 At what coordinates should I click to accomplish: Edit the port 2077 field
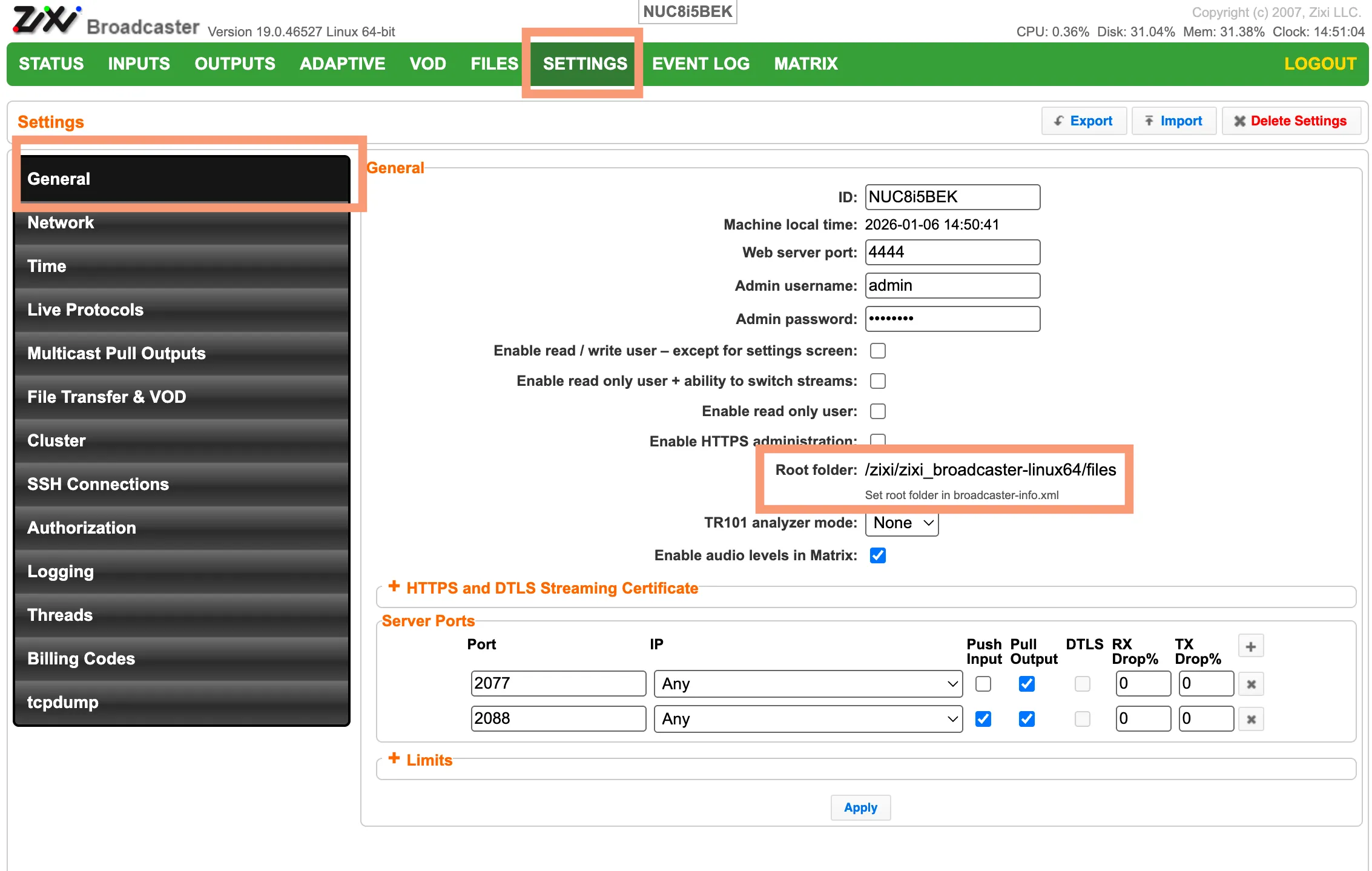tap(558, 684)
